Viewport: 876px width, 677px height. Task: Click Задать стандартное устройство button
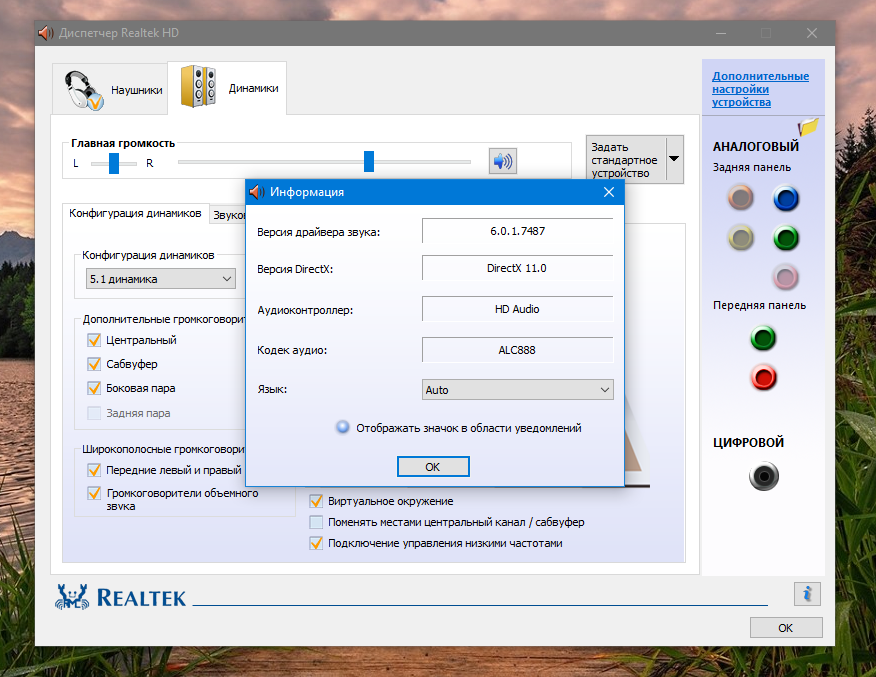pos(626,159)
